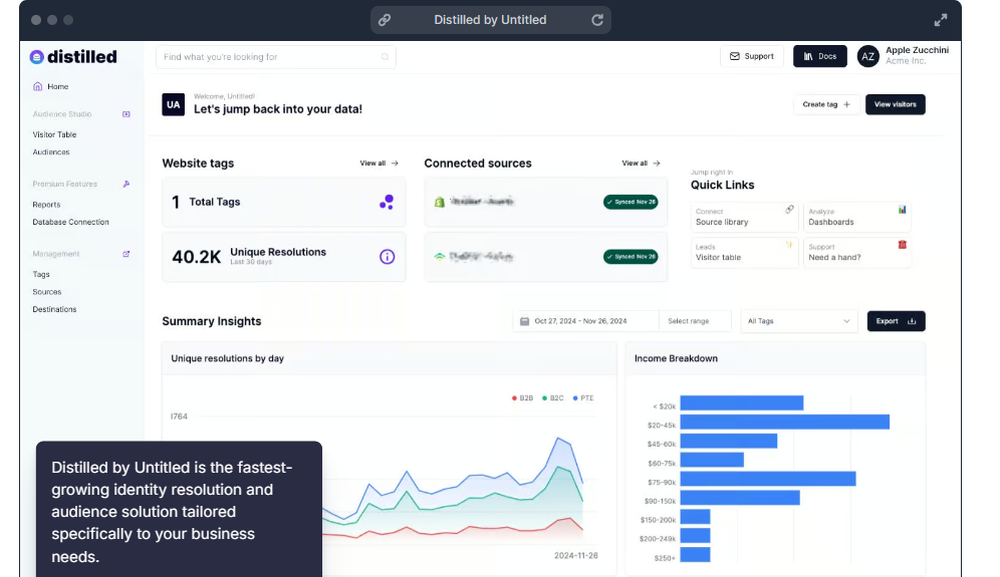This screenshot has width=1000, height=577.
Task: Open Dashboards quick link
Action: (857, 217)
